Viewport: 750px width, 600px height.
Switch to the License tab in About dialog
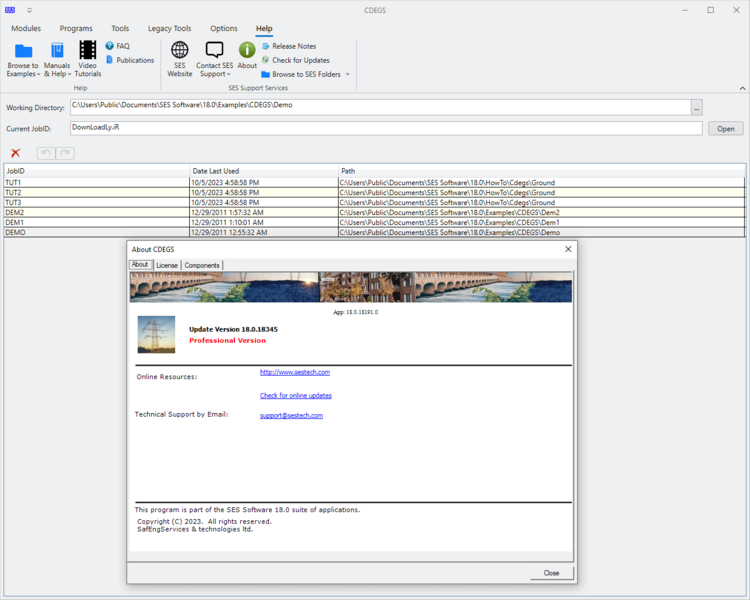[166, 265]
